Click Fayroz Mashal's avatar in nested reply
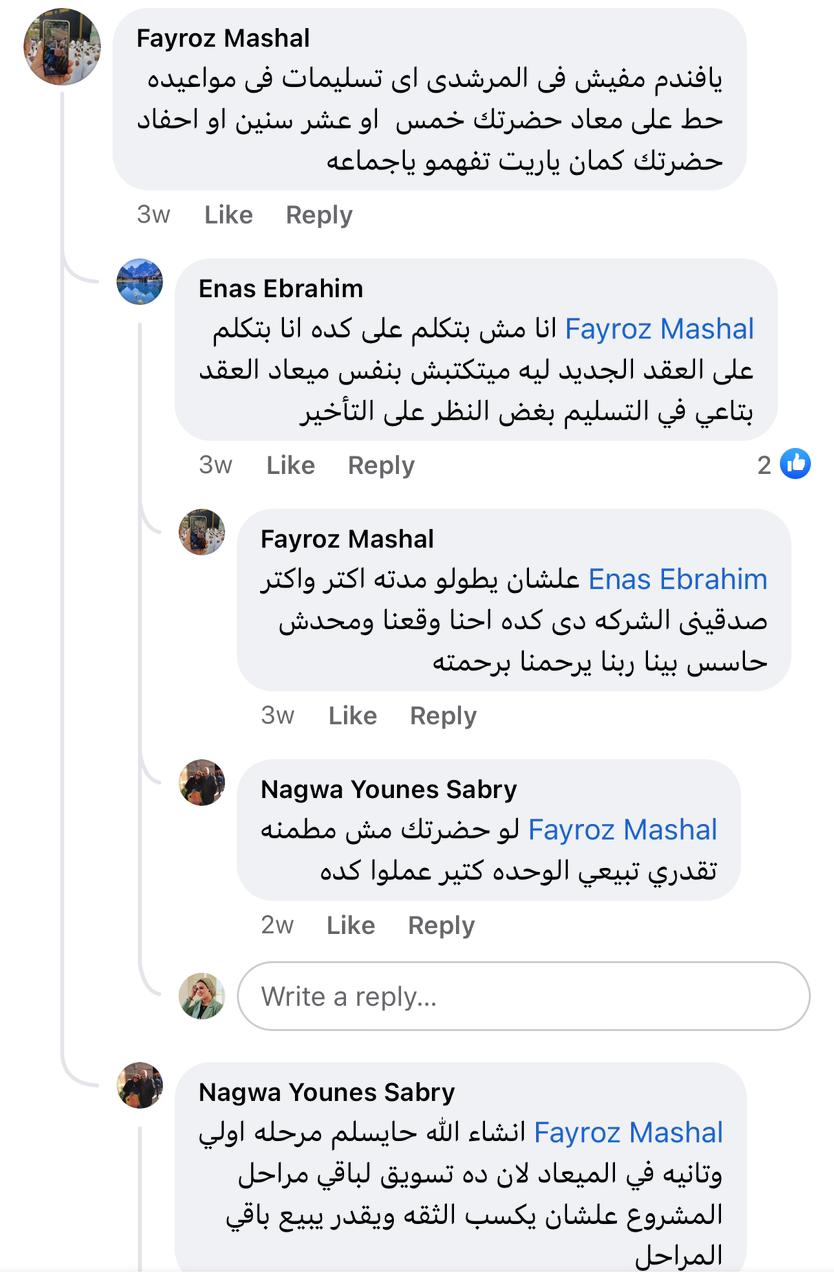The height and width of the screenshot is (1280, 834). [x=201, y=532]
